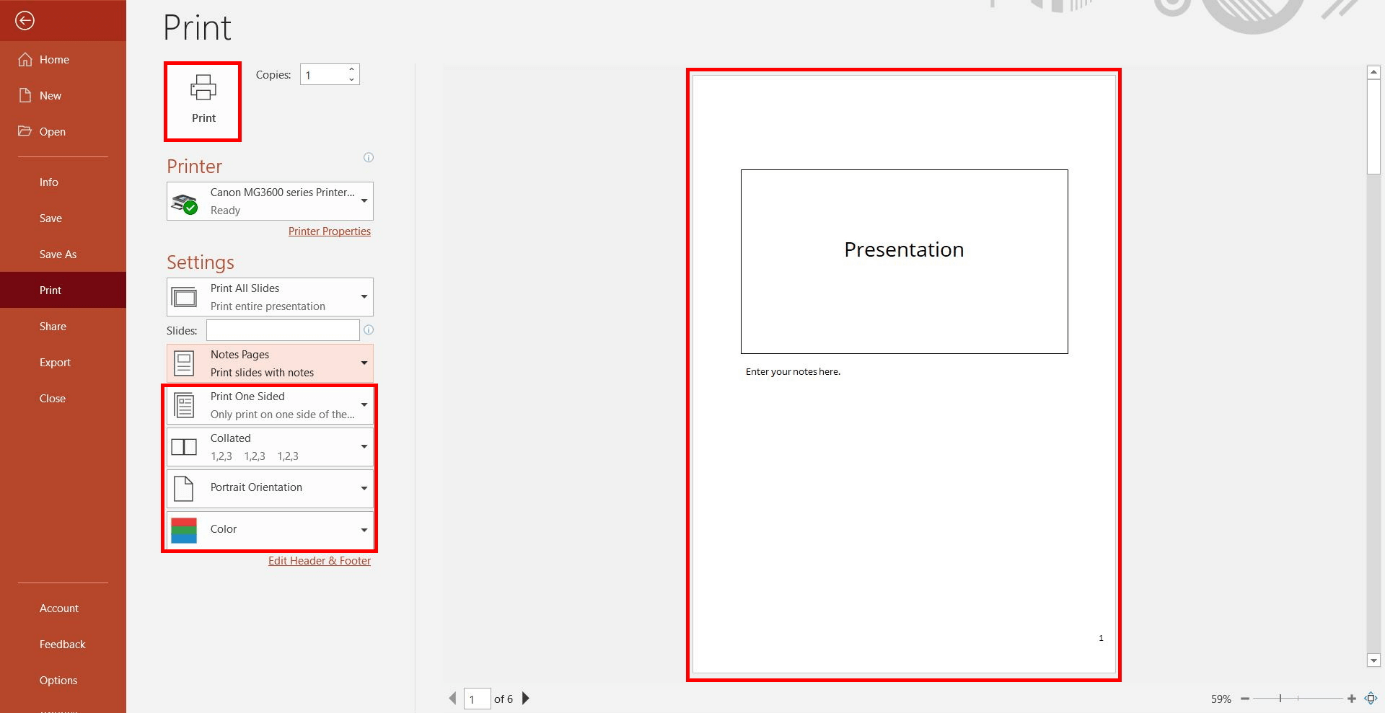Open the Color printing dropdown
The image size is (1385, 713).
pos(364,529)
